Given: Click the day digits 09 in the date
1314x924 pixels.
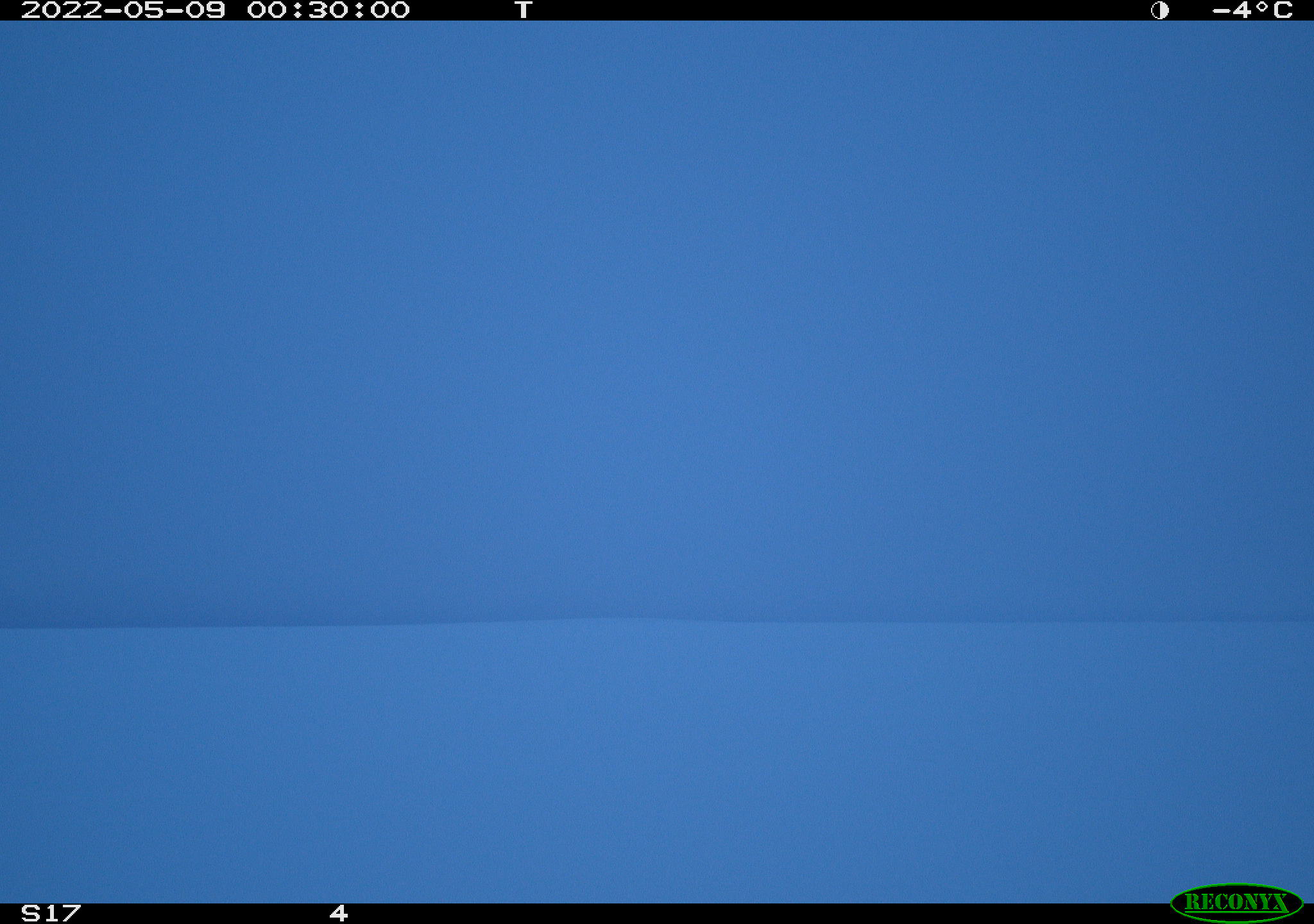Looking at the screenshot, I should (x=206, y=10).
